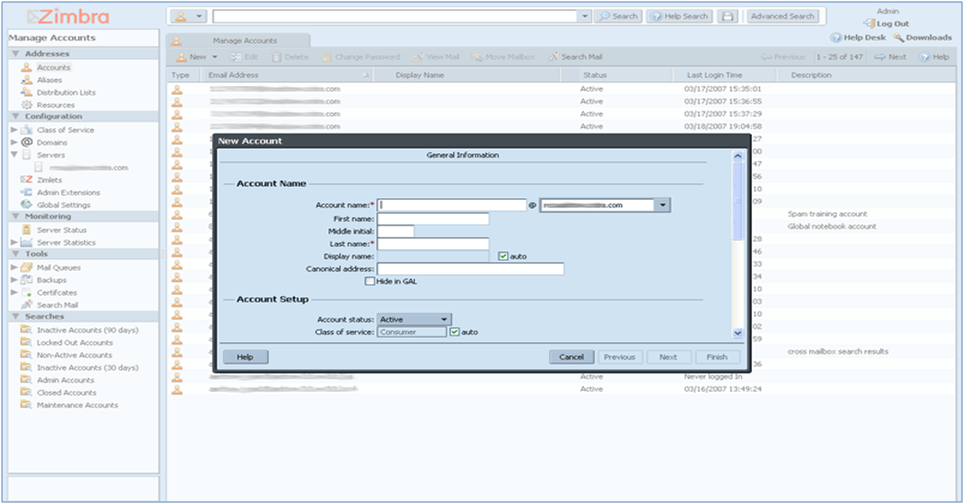Sort by the Display Name column header

[x=467, y=75]
